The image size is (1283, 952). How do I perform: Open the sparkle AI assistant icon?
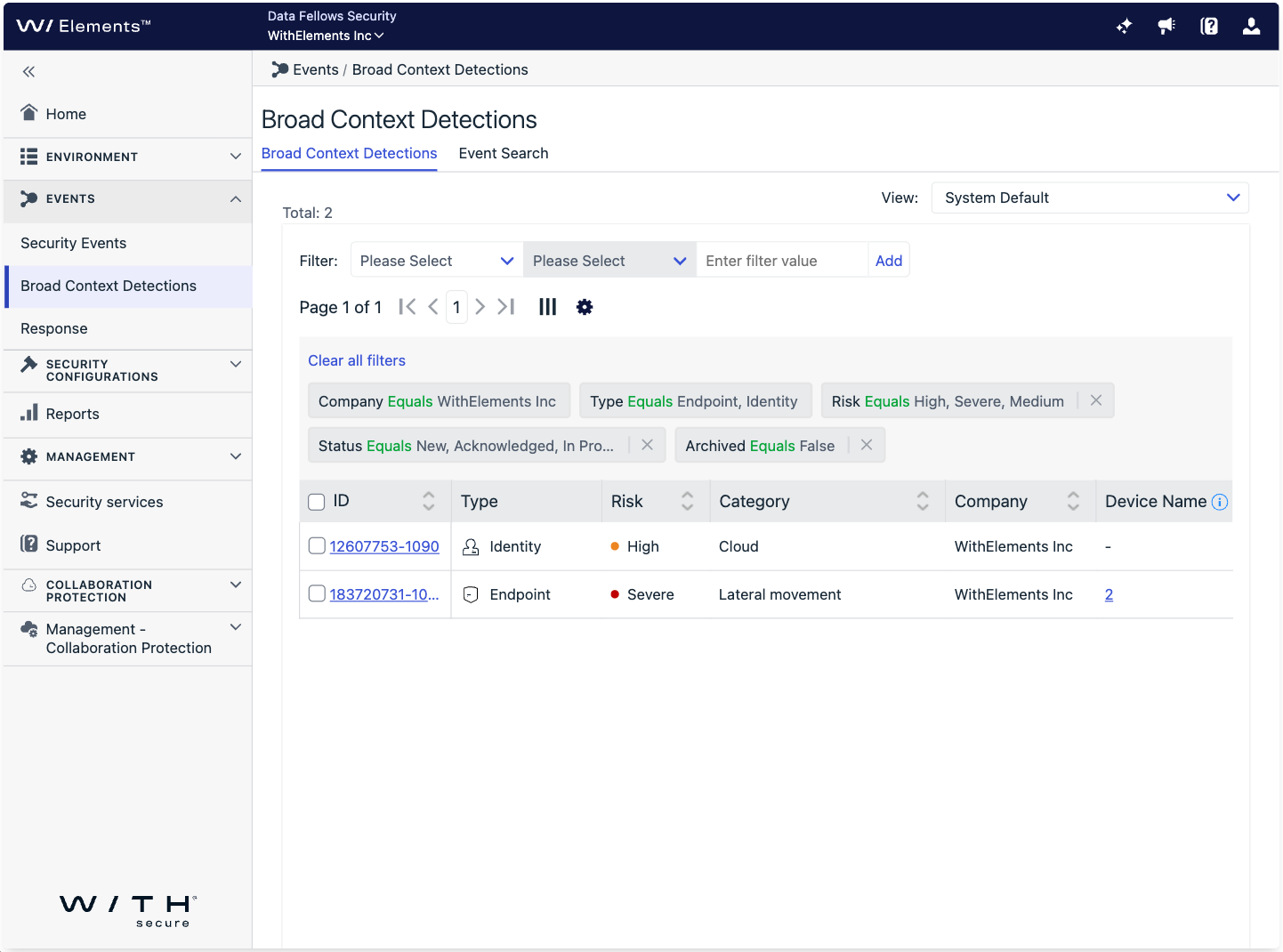[1124, 26]
